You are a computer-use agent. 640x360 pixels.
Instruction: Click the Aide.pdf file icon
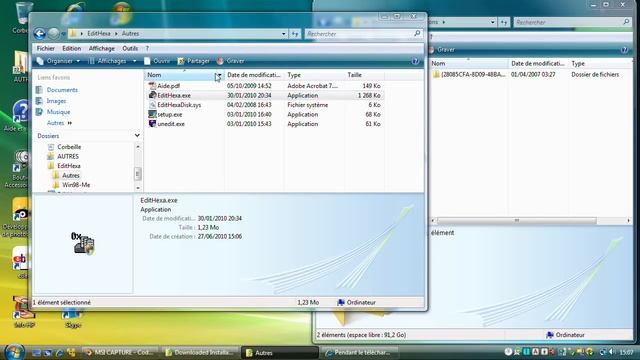tap(152, 86)
